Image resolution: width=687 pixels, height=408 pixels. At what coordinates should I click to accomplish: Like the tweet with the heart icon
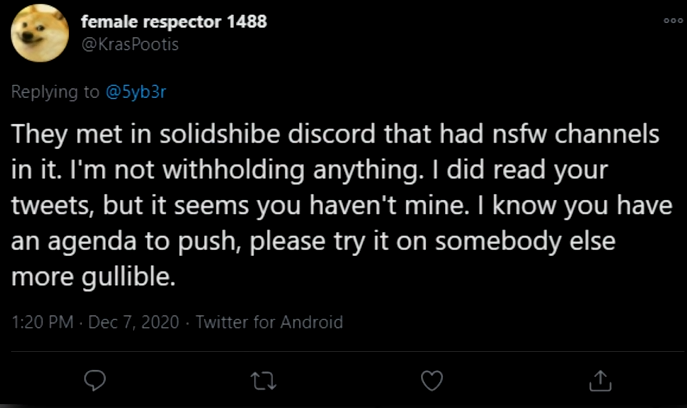coord(432,380)
